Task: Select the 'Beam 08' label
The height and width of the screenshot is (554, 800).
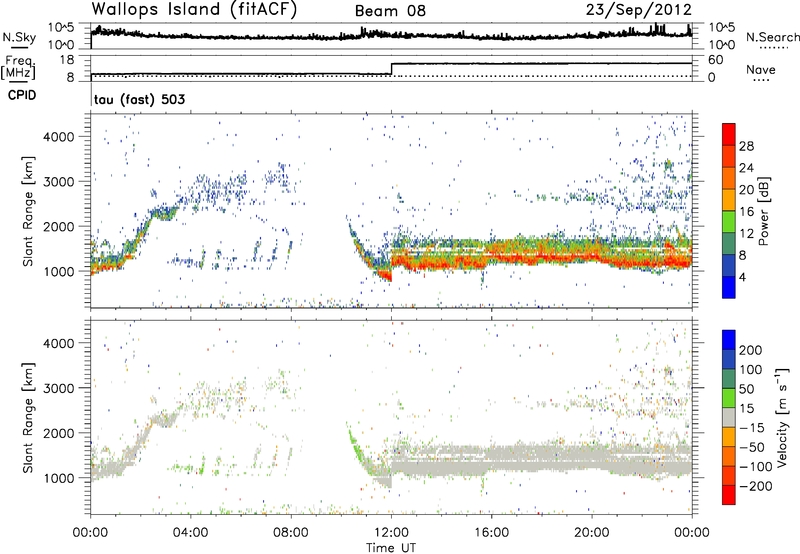Action: click(390, 11)
